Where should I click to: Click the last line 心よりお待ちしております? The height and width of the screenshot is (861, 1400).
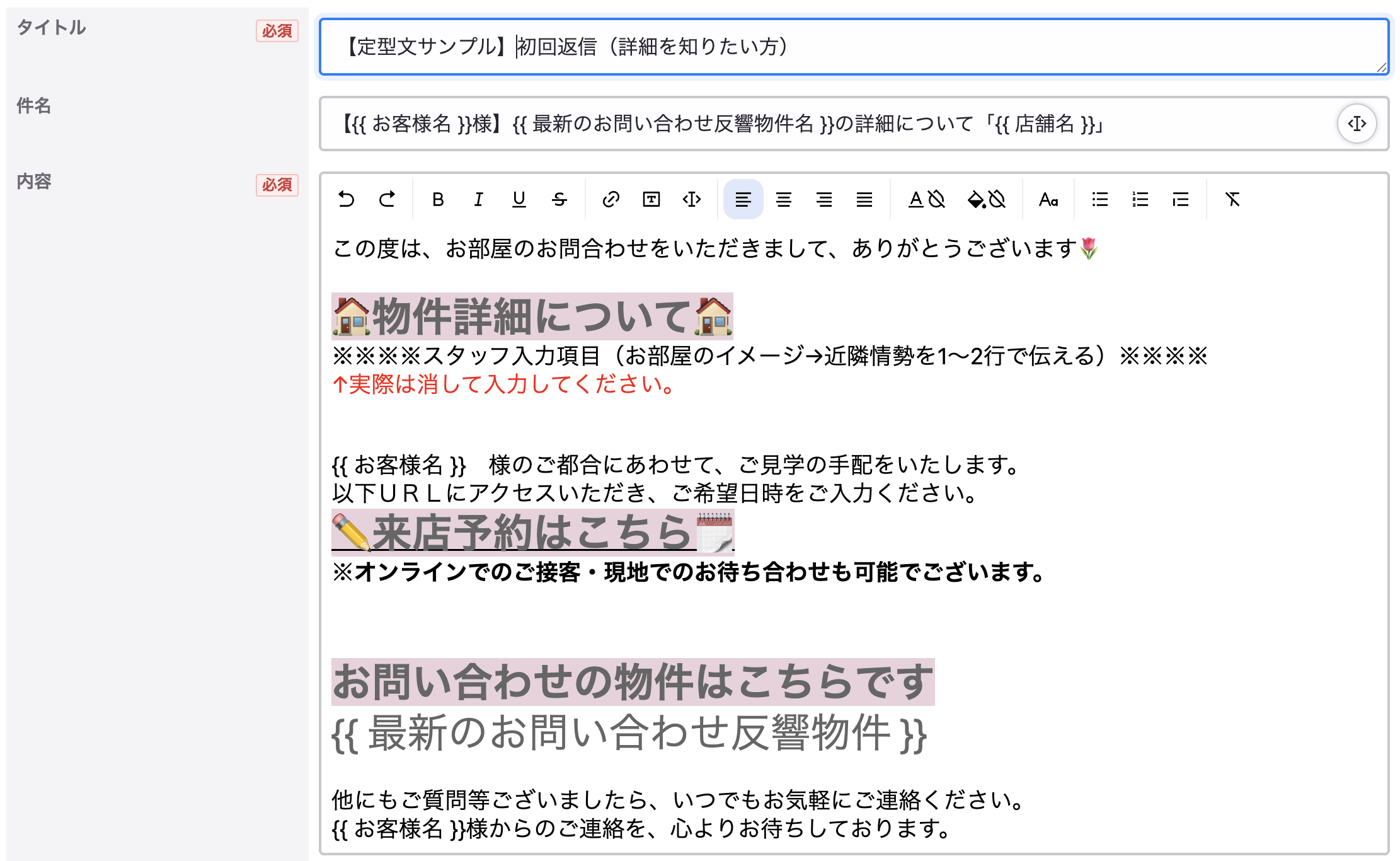(641, 828)
